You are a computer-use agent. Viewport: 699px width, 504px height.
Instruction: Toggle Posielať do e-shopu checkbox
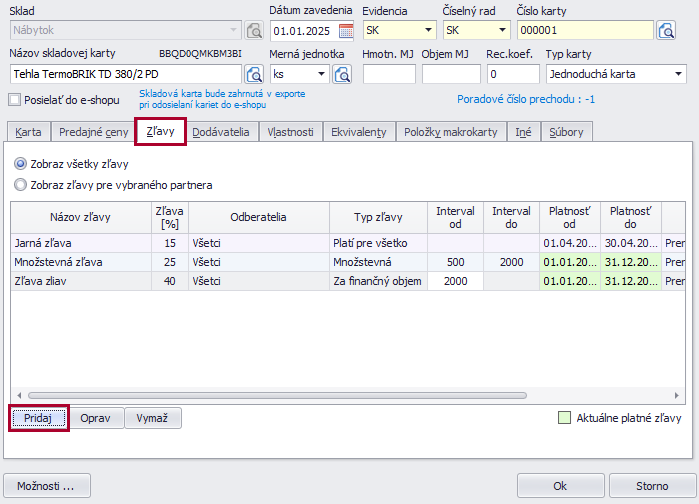click(15, 100)
